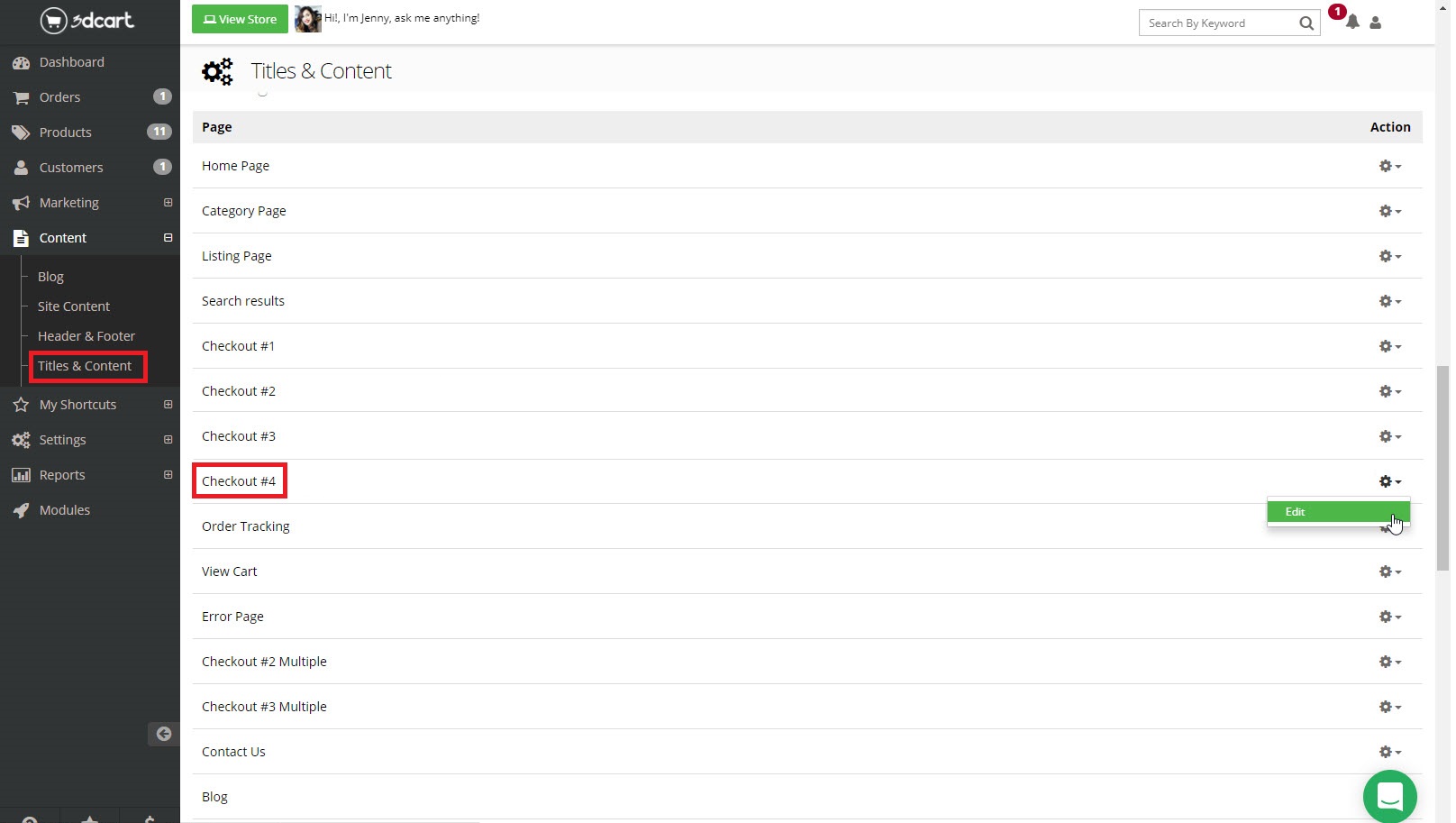Click the View Store button

240,19
